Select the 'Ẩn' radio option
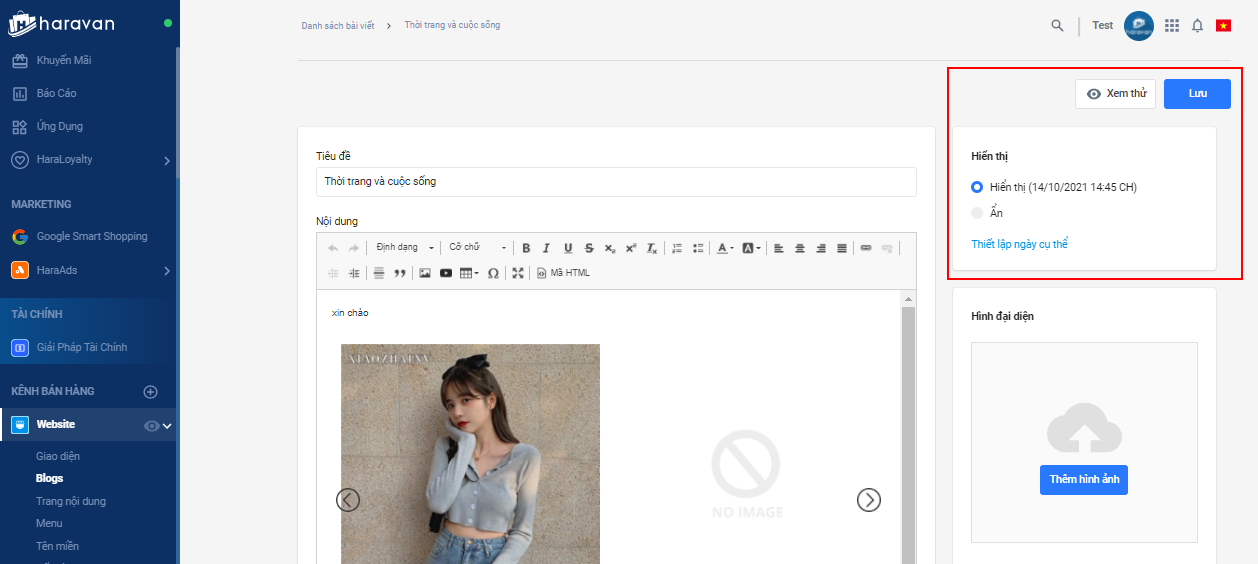This screenshot has height=564, width=1258. [977, 213]
